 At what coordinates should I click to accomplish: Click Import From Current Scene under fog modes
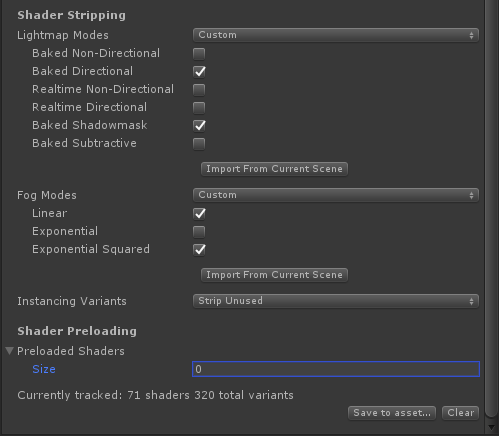[x=274, y=275]
